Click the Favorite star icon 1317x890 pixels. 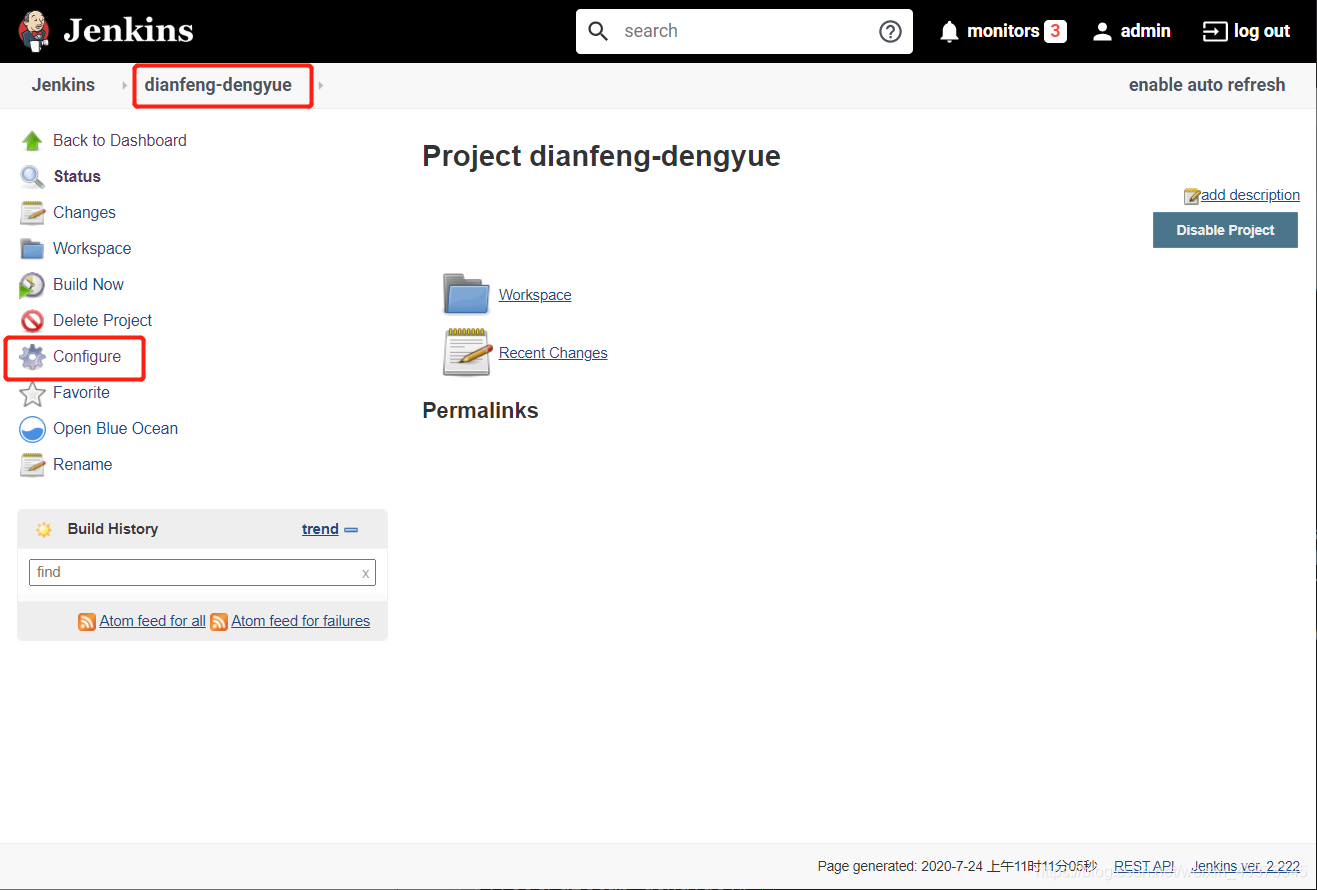32,393
